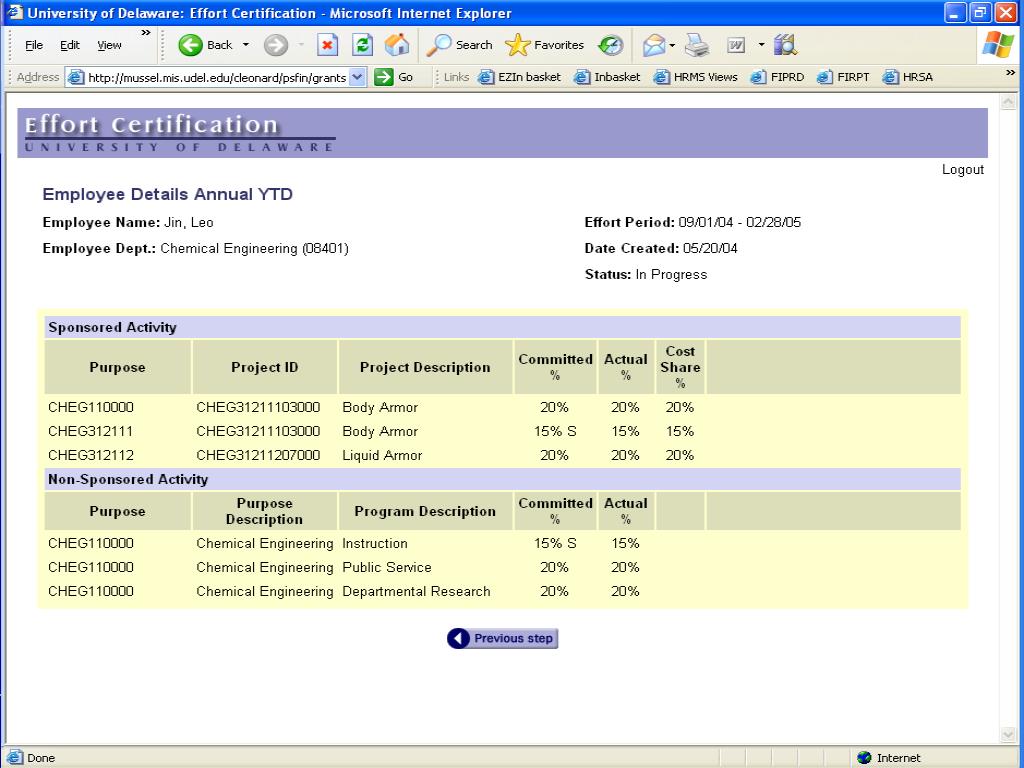Screen dimensions: 1024x768
Task: Open the Edit options dropdown arrow
Action: pos(761,45)
